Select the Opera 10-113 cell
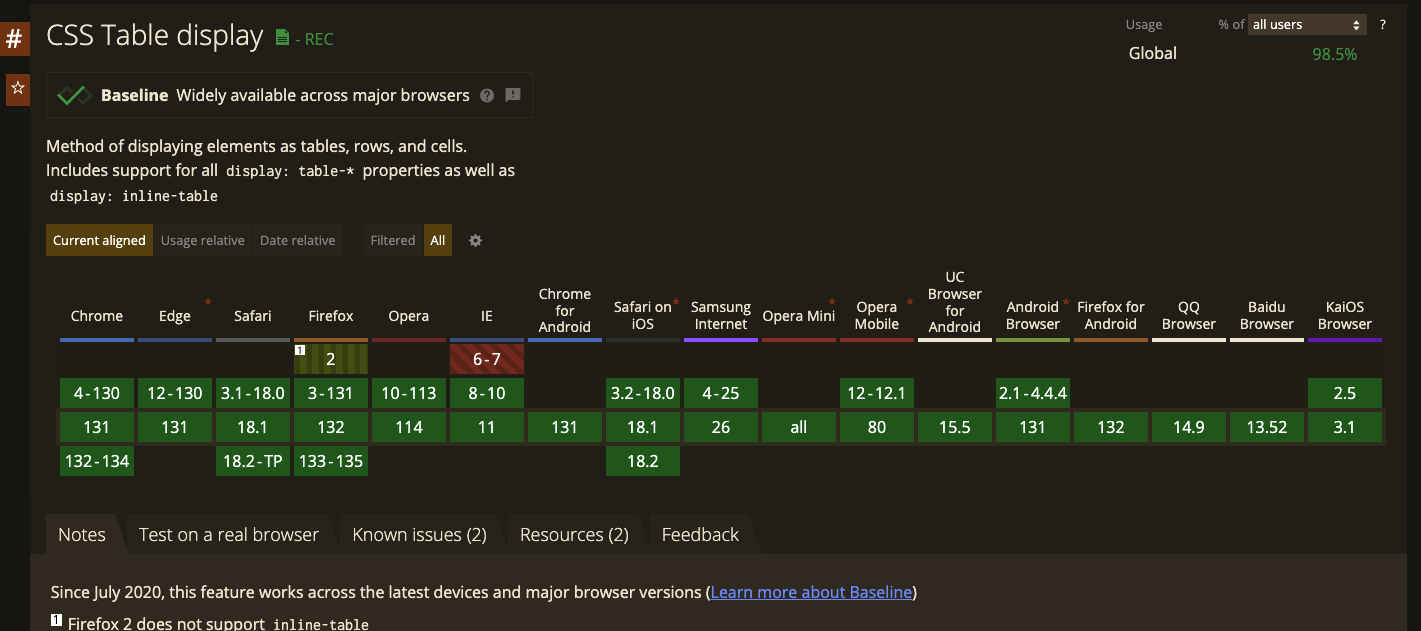This screenshot has height=631, width=1421. pos(409,393)
